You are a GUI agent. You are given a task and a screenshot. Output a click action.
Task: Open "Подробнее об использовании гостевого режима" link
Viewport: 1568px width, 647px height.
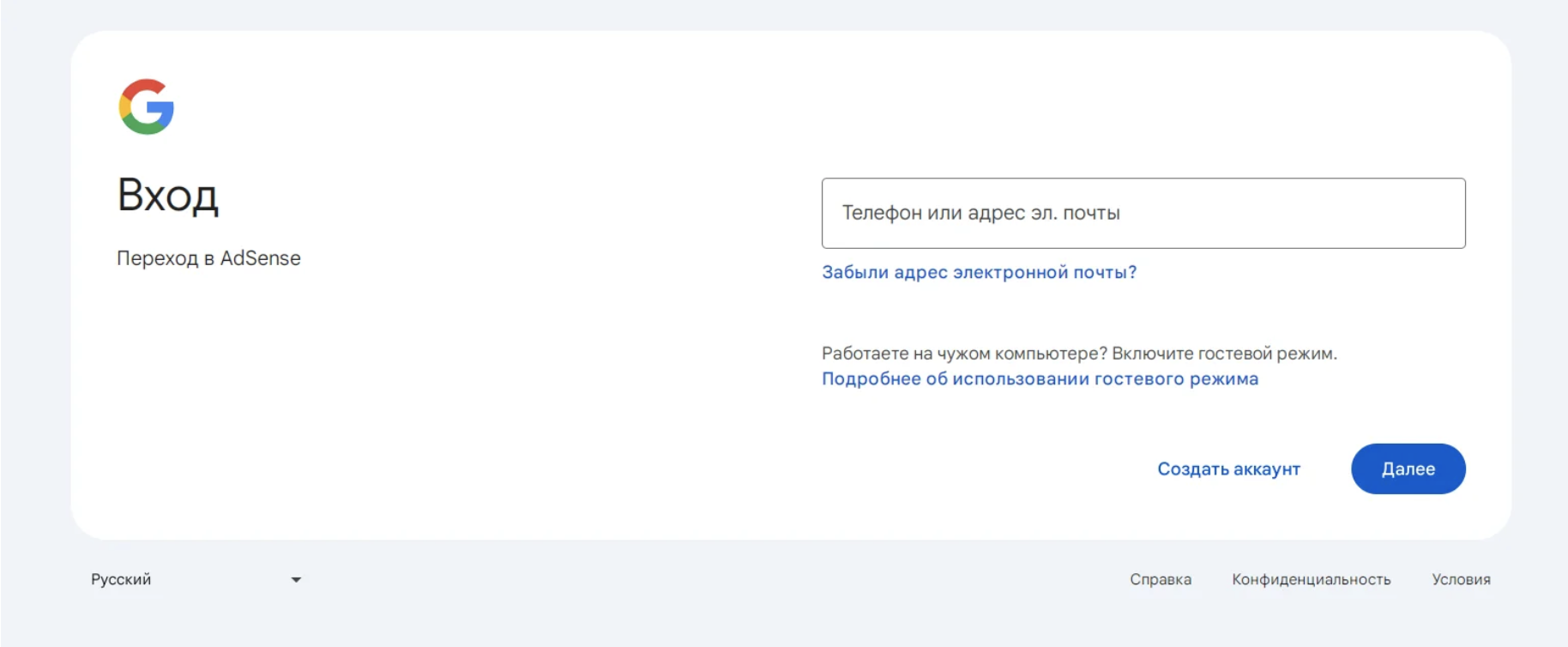(1040, 378)
